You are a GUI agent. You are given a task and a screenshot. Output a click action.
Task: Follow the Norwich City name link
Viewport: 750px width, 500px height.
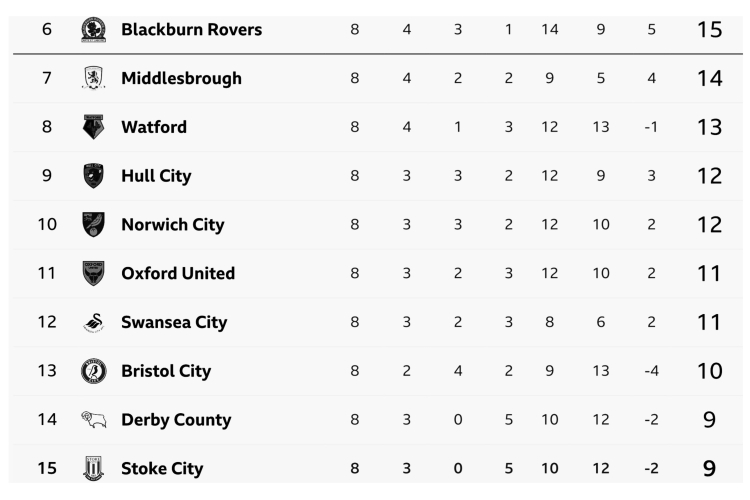click(172, 224)
